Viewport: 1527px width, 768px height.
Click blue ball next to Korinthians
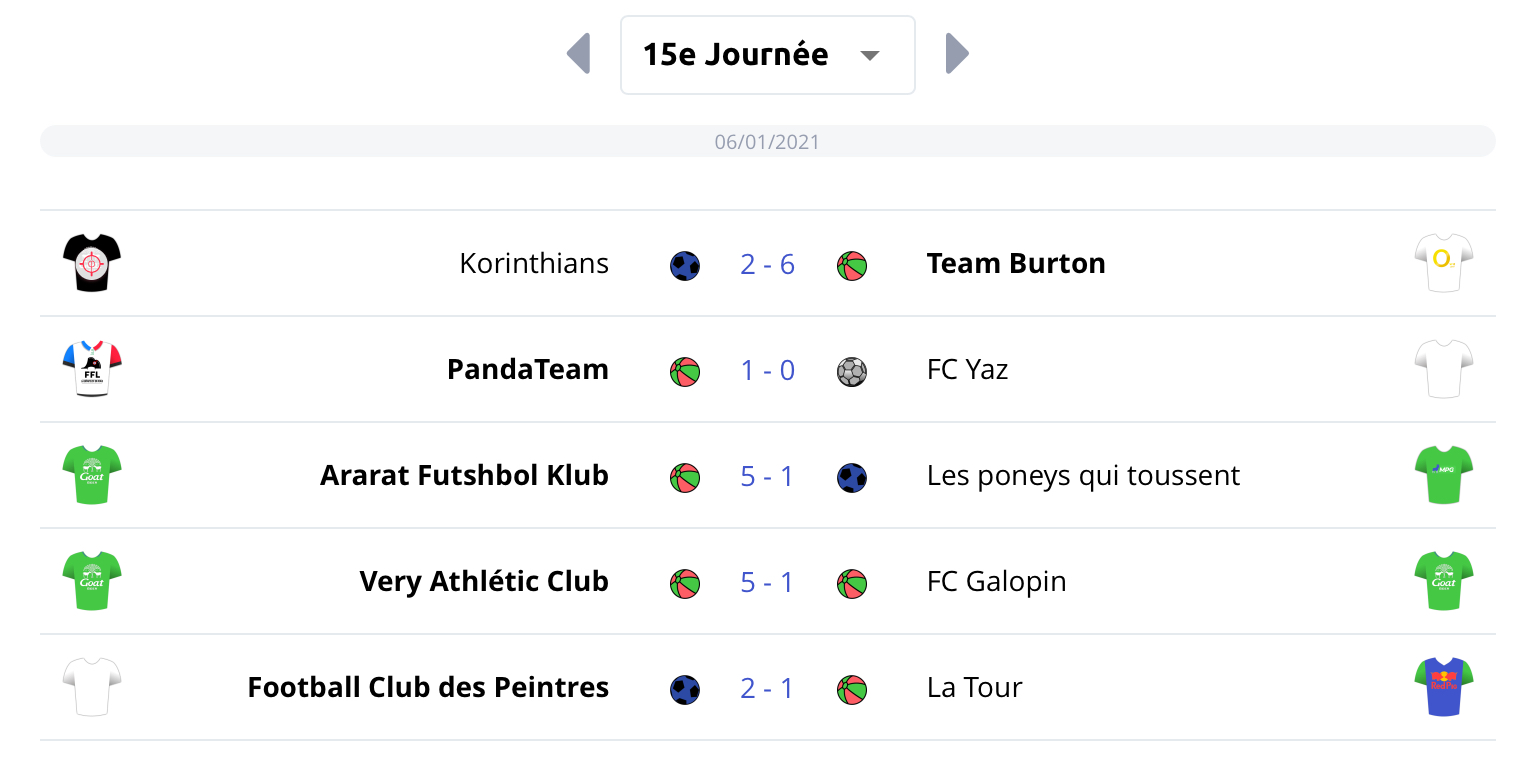tap(685, 266)
